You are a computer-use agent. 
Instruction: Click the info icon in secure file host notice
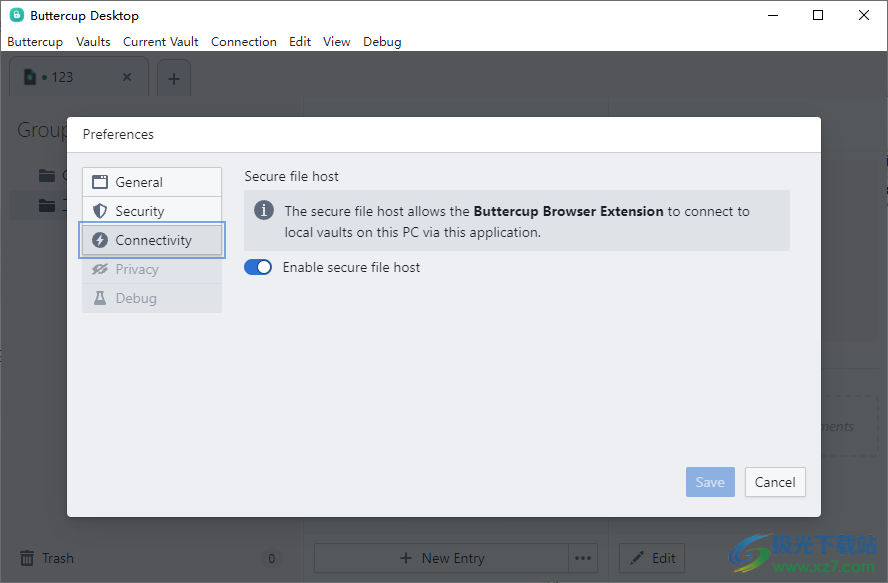click(x=264, y=210)
